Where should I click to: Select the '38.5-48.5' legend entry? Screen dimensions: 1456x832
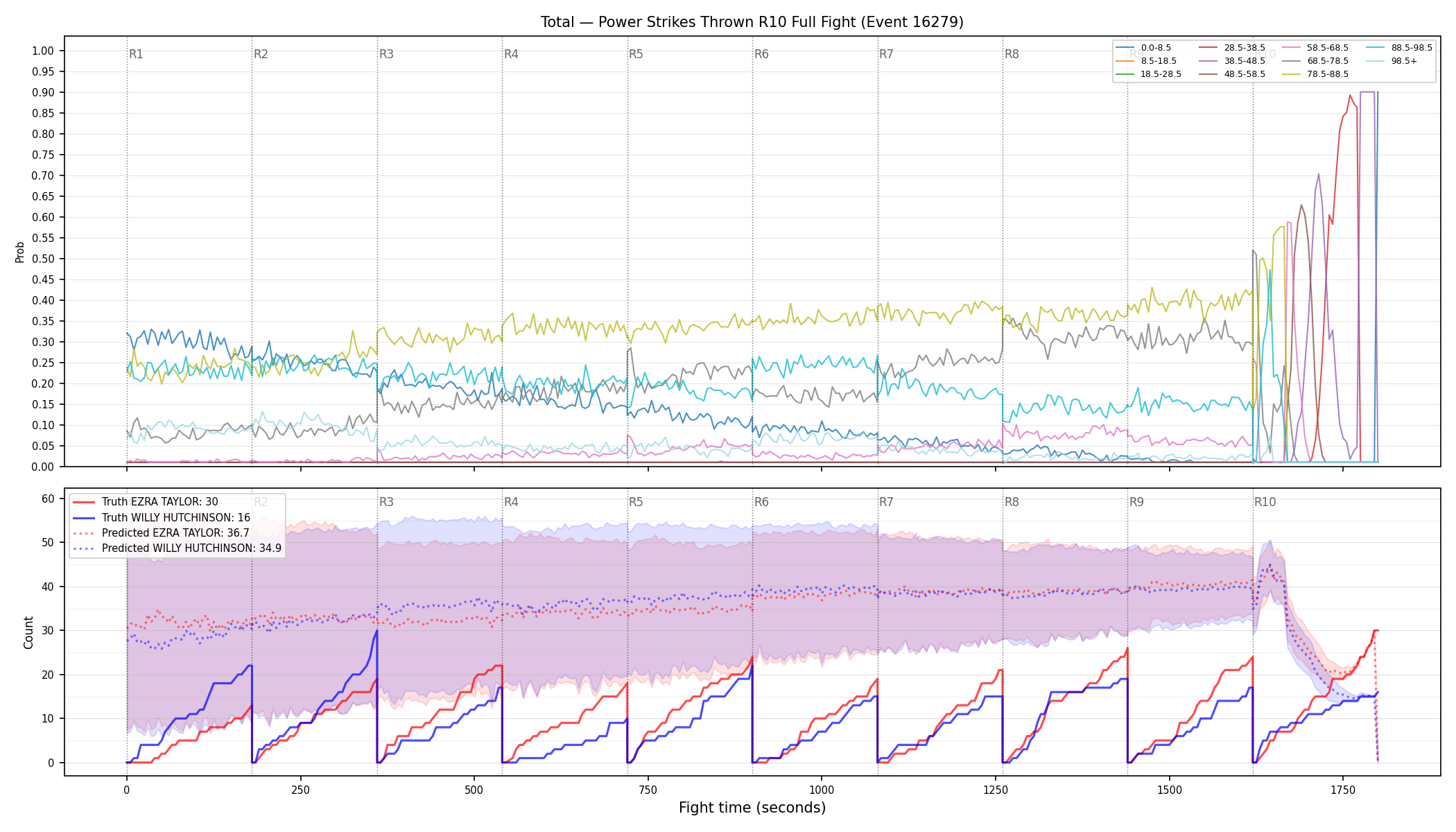1232,61
